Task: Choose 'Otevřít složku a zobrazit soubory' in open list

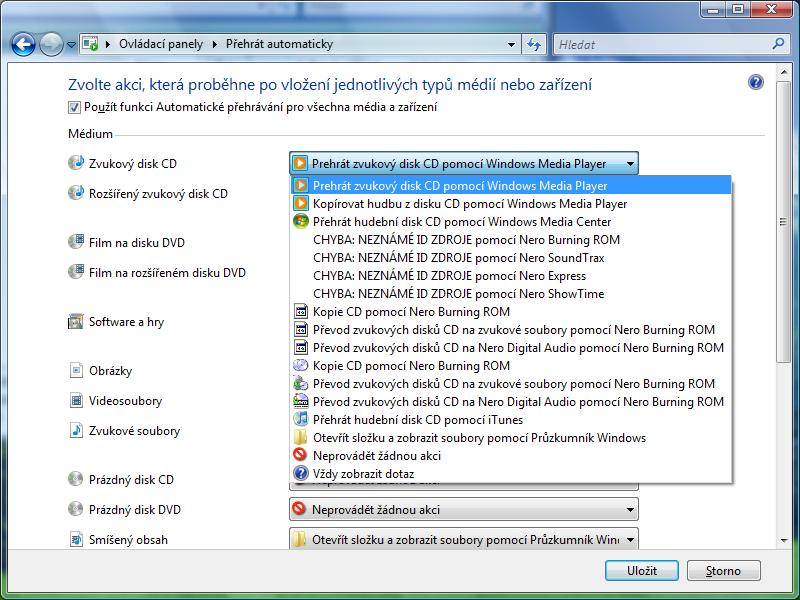Action: (511, 438)
